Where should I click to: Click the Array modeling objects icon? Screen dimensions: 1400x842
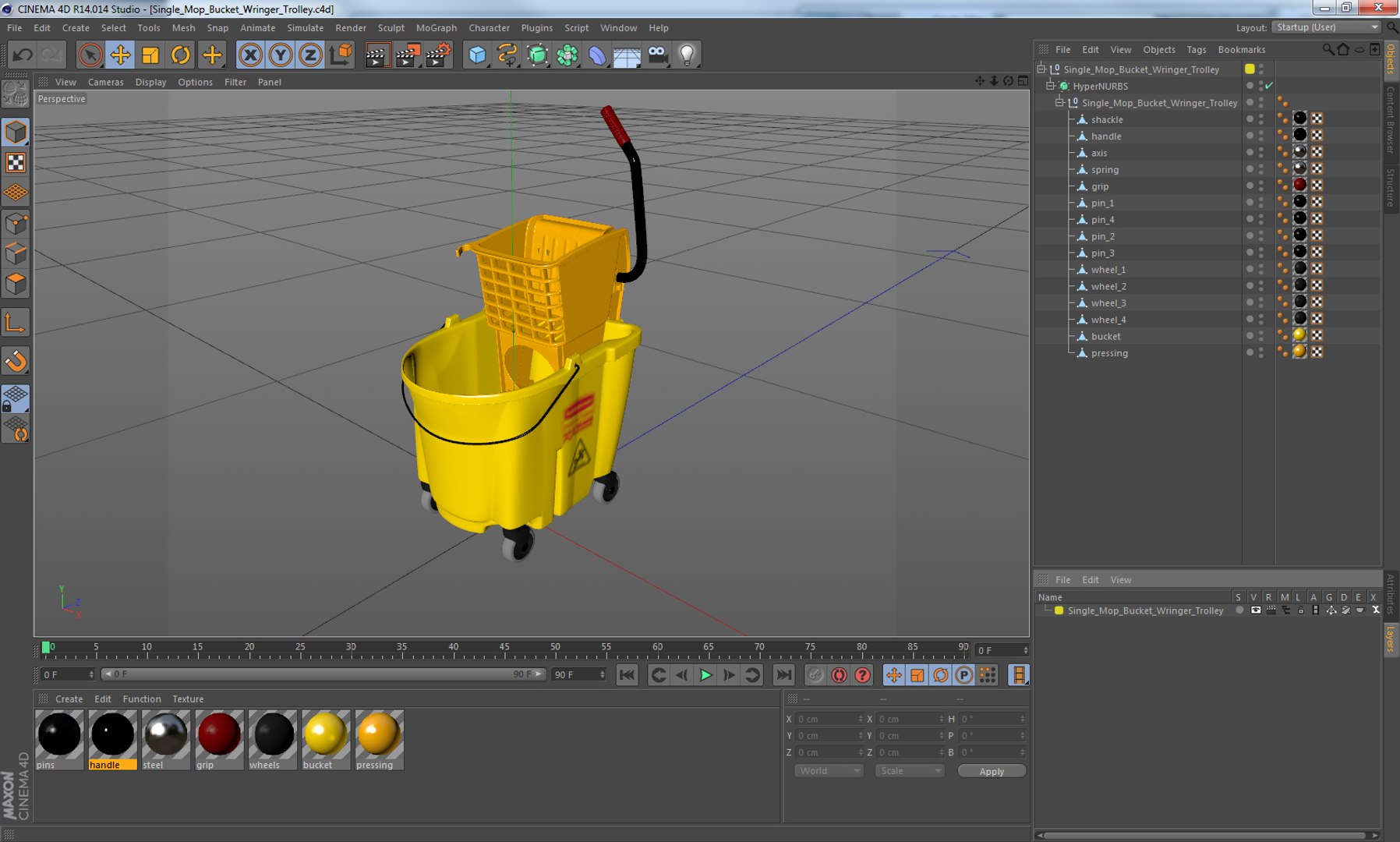tap(567, 55)
